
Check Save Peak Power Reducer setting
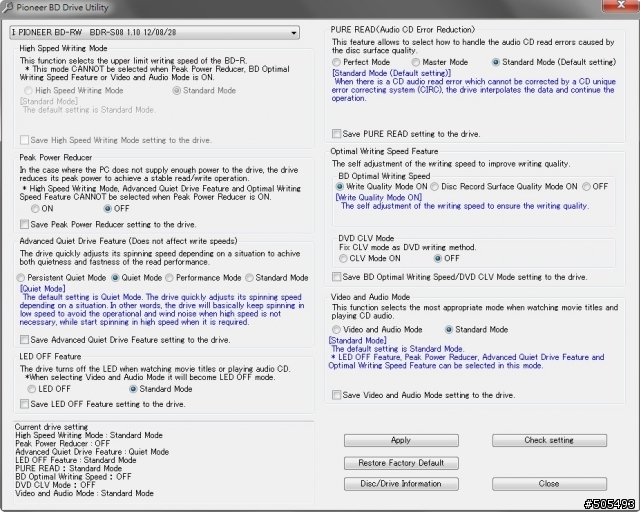pos(24,224)
